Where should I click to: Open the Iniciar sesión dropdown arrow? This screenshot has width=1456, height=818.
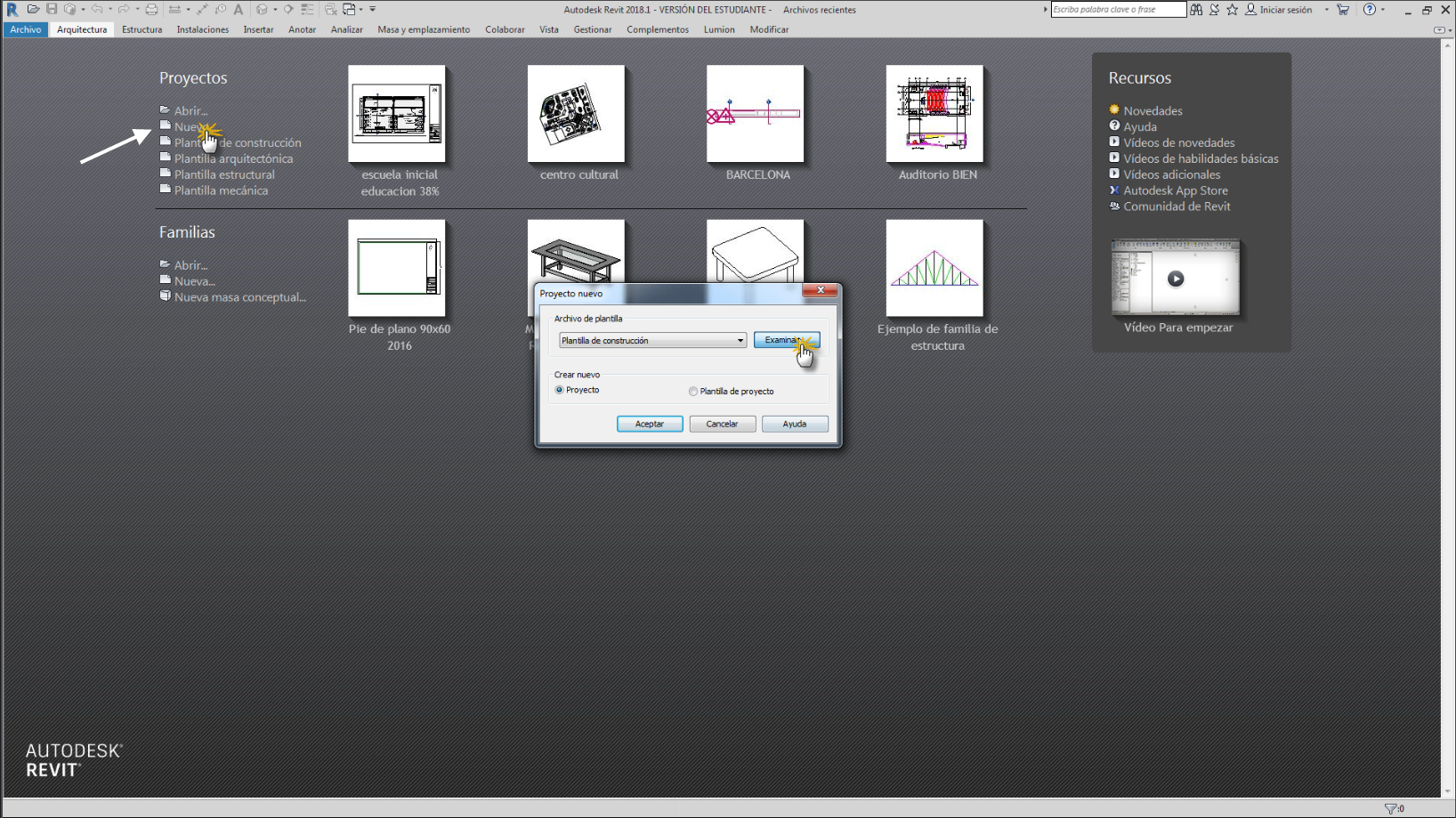coord(1326,10)
